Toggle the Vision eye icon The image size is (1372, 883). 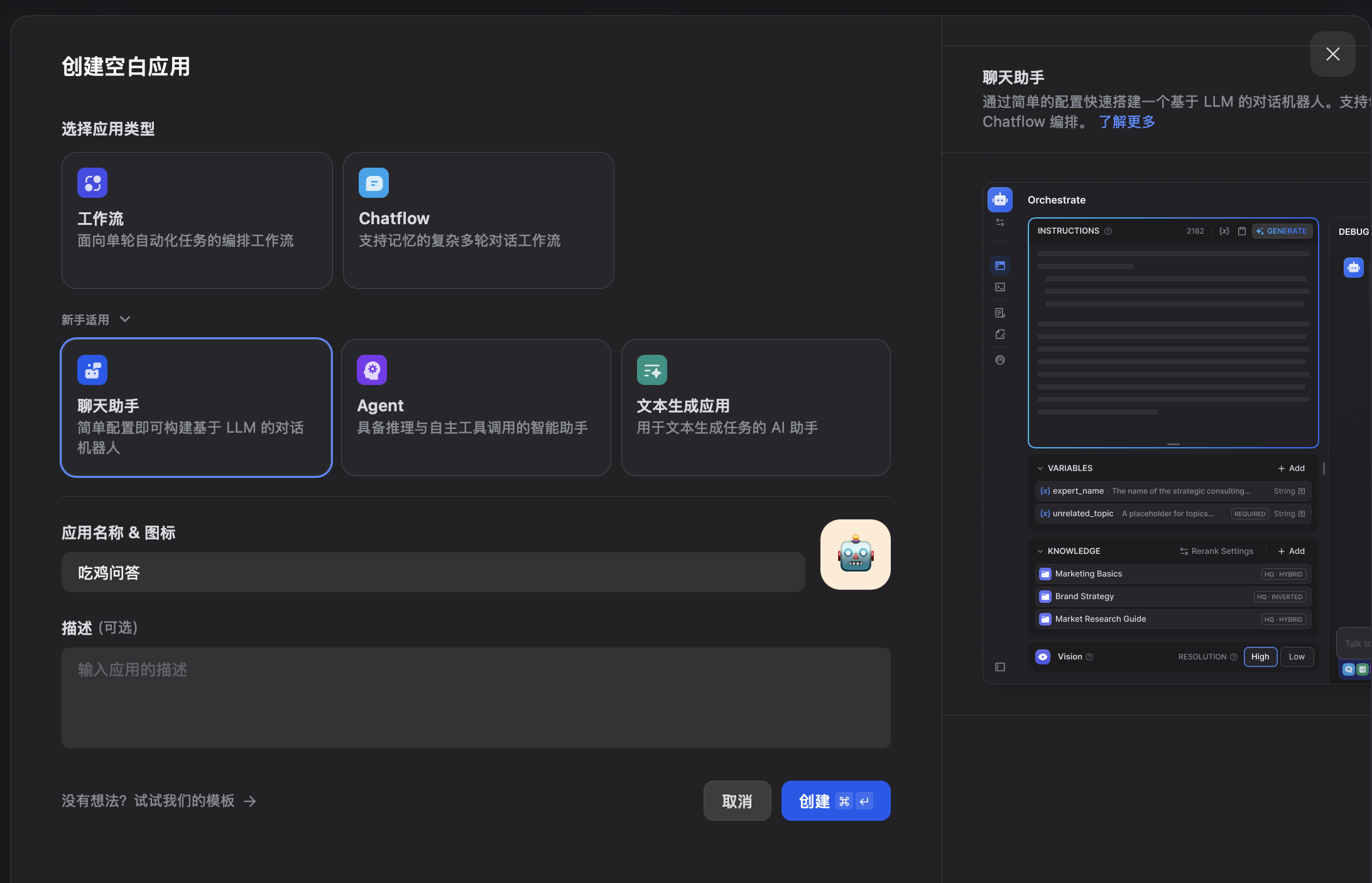pyautogui.click(x=1043, y=657)
